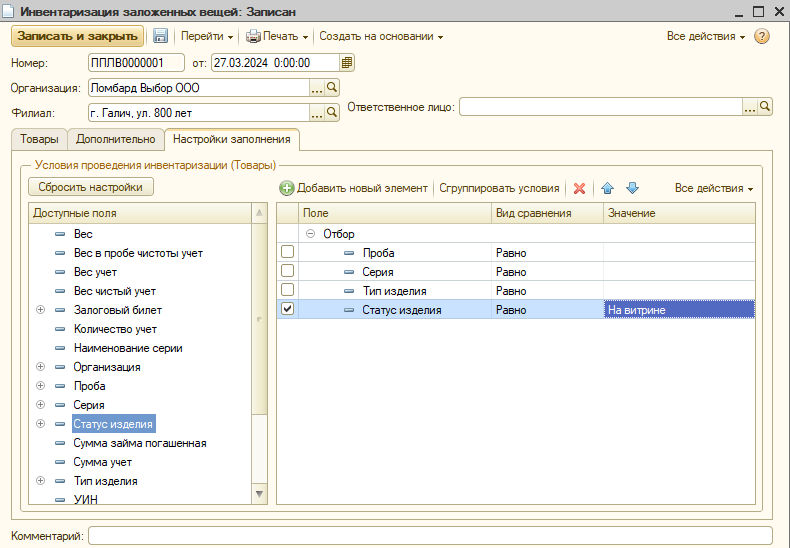Enable the Тип изделия filter checkbox
The image size is (790, 548).
click(287, 290)
